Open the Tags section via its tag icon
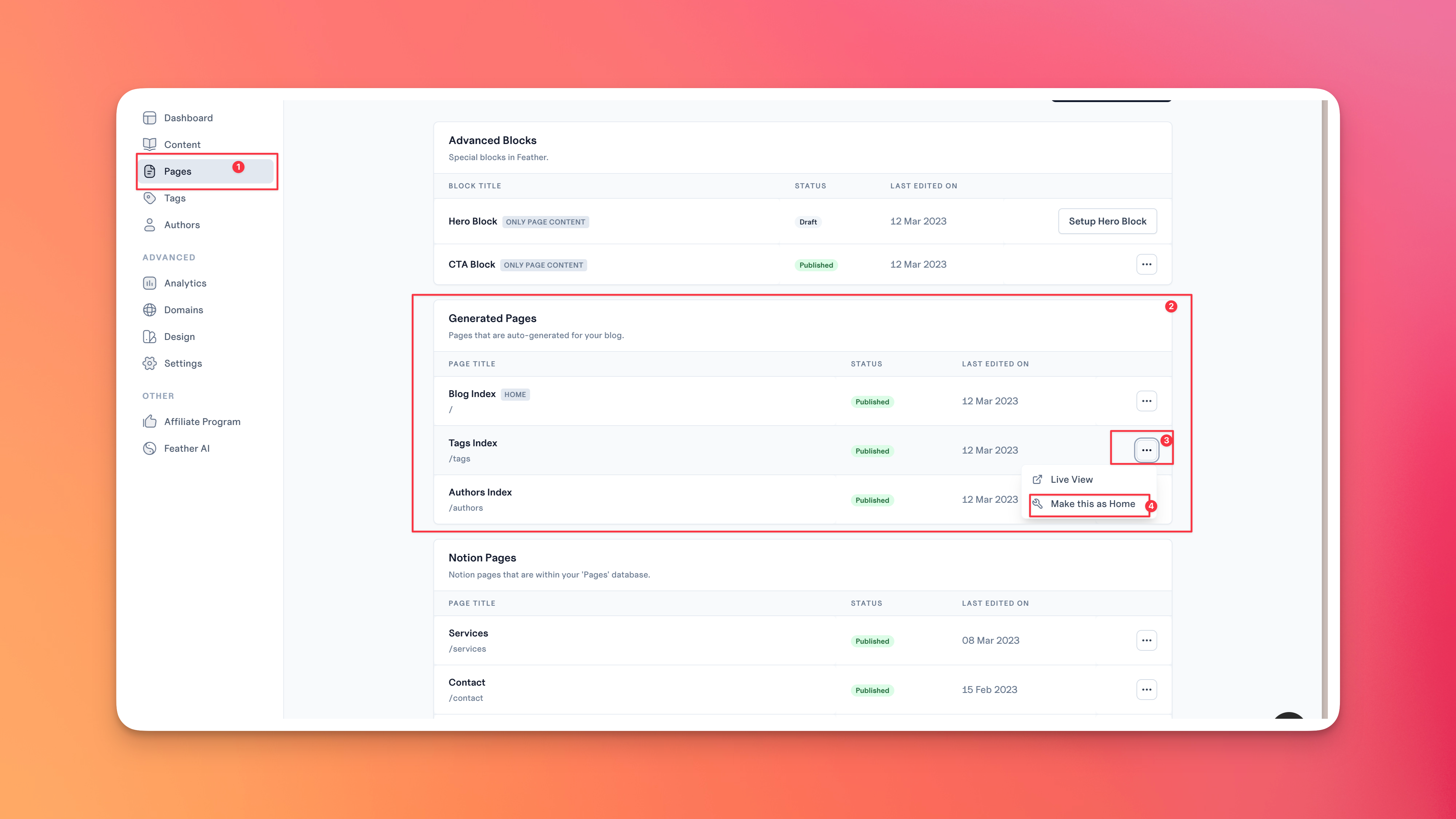The width and height of the screenshot is (1456, 819). pyautogui.click(x=150, y=198)
